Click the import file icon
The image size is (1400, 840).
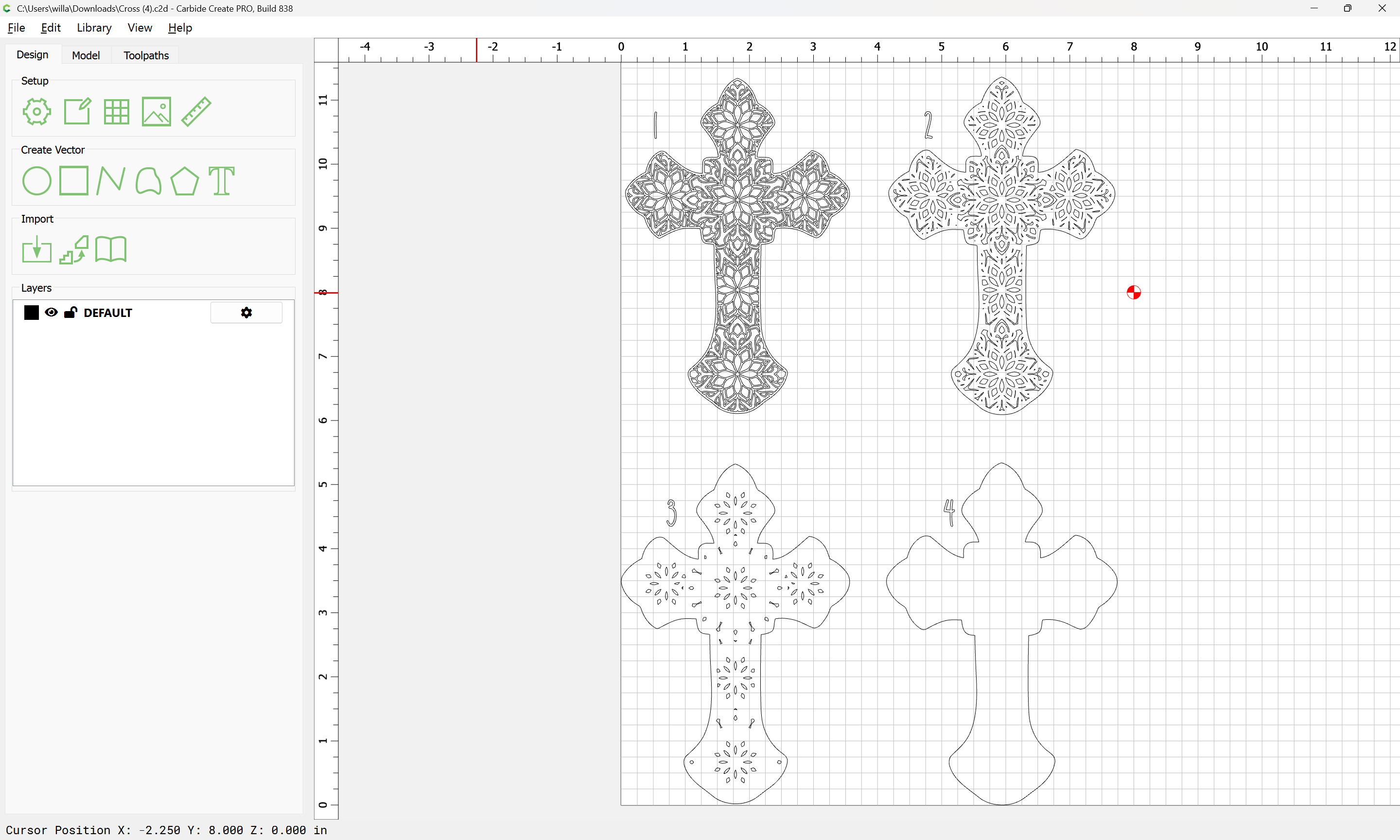coord(36,250)
